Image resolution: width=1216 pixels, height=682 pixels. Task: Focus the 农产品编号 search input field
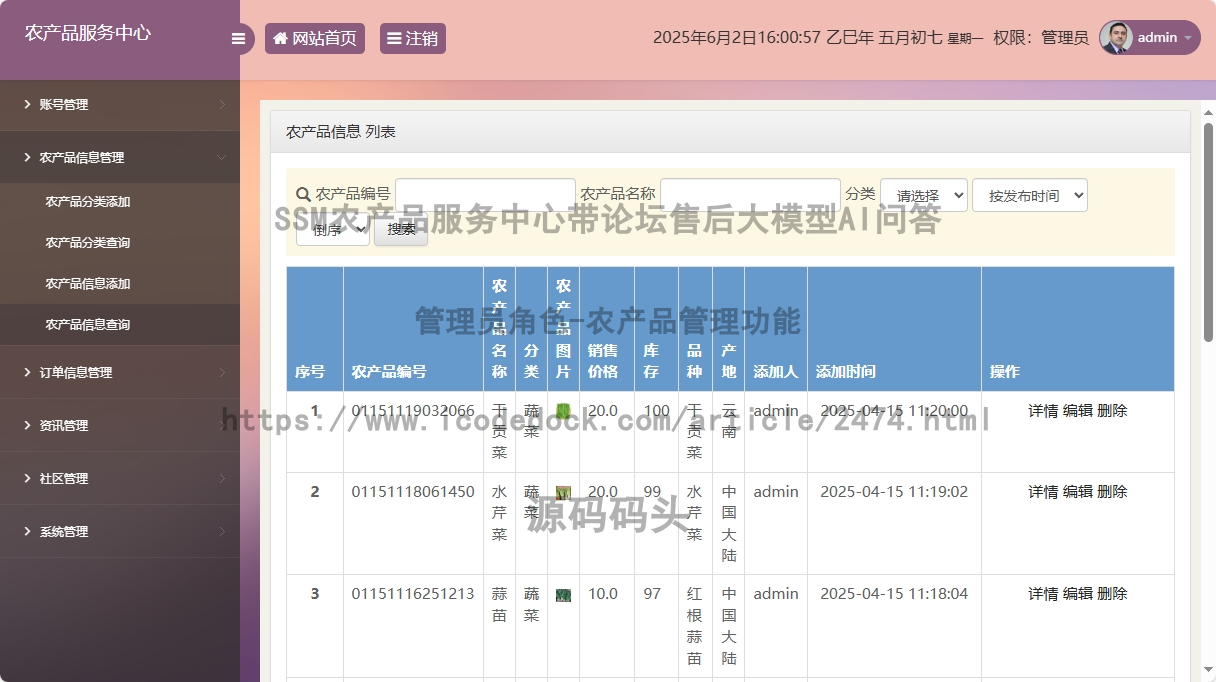[485, 195]
